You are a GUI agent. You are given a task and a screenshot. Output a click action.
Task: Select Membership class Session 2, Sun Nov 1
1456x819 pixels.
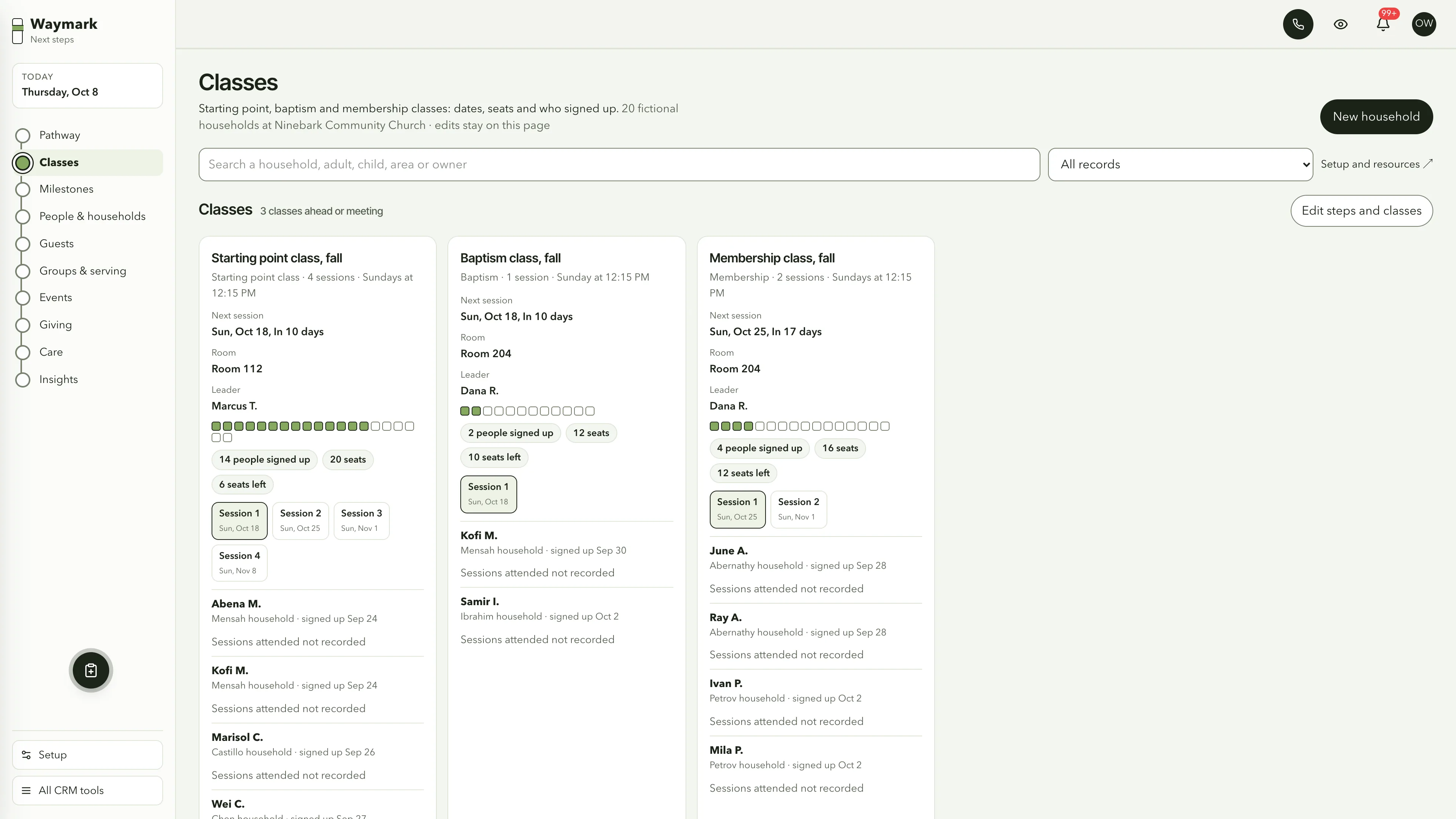coord(798,509)
